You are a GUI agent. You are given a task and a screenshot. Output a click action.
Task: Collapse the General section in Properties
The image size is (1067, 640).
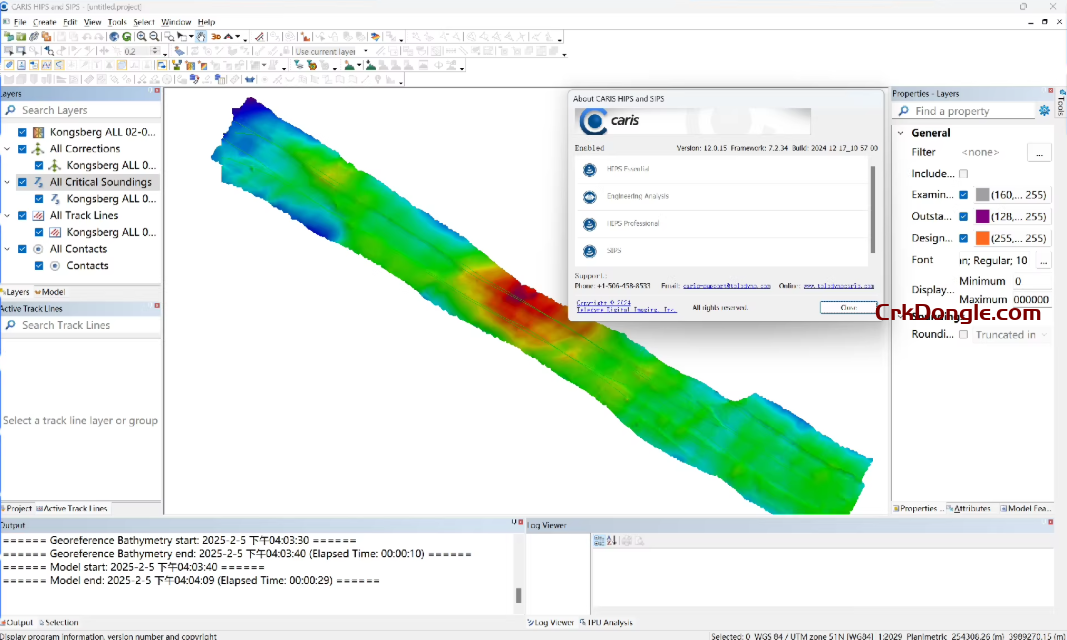click(899, 132)
